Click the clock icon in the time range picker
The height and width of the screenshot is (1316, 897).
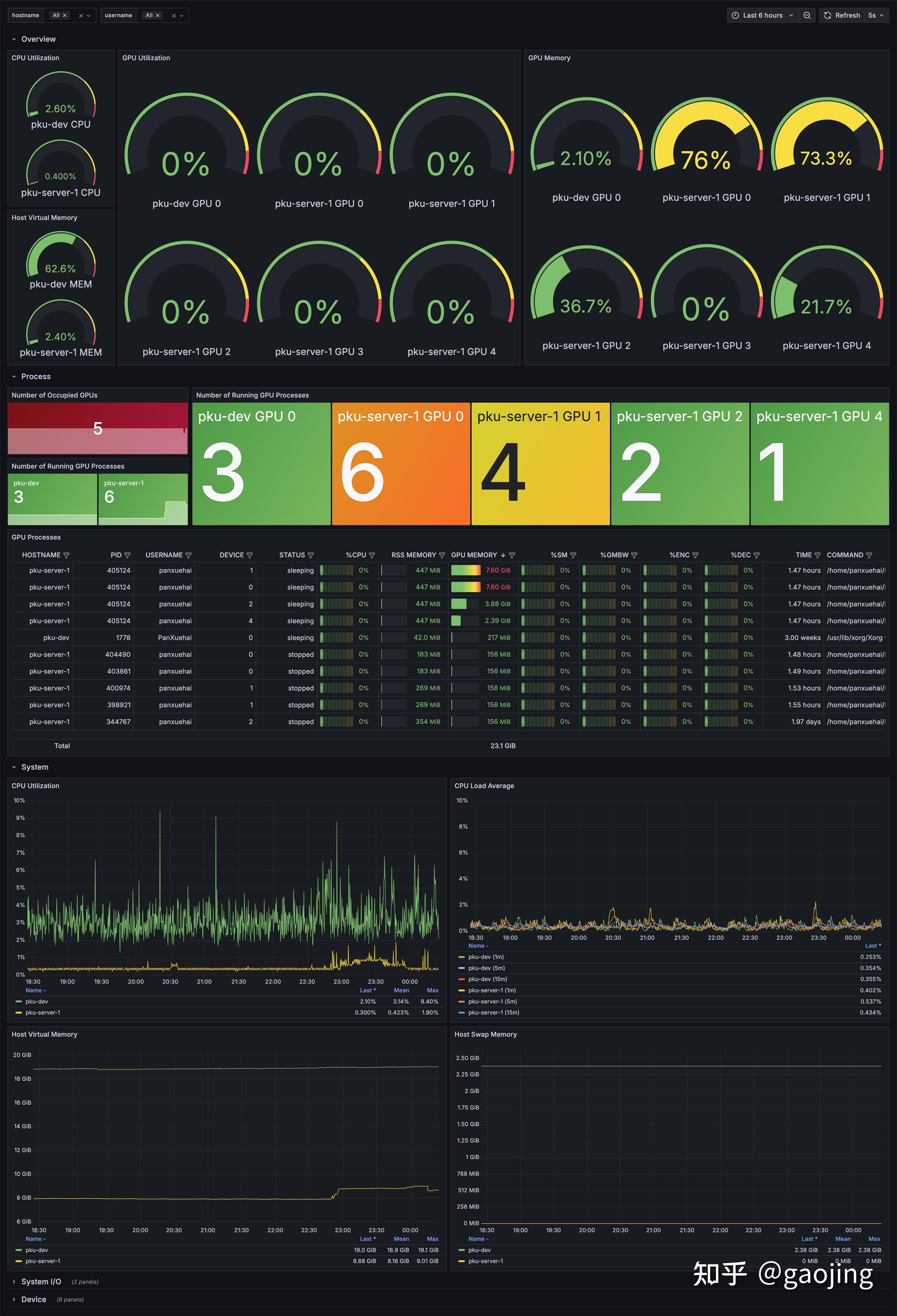click(735, 15)
